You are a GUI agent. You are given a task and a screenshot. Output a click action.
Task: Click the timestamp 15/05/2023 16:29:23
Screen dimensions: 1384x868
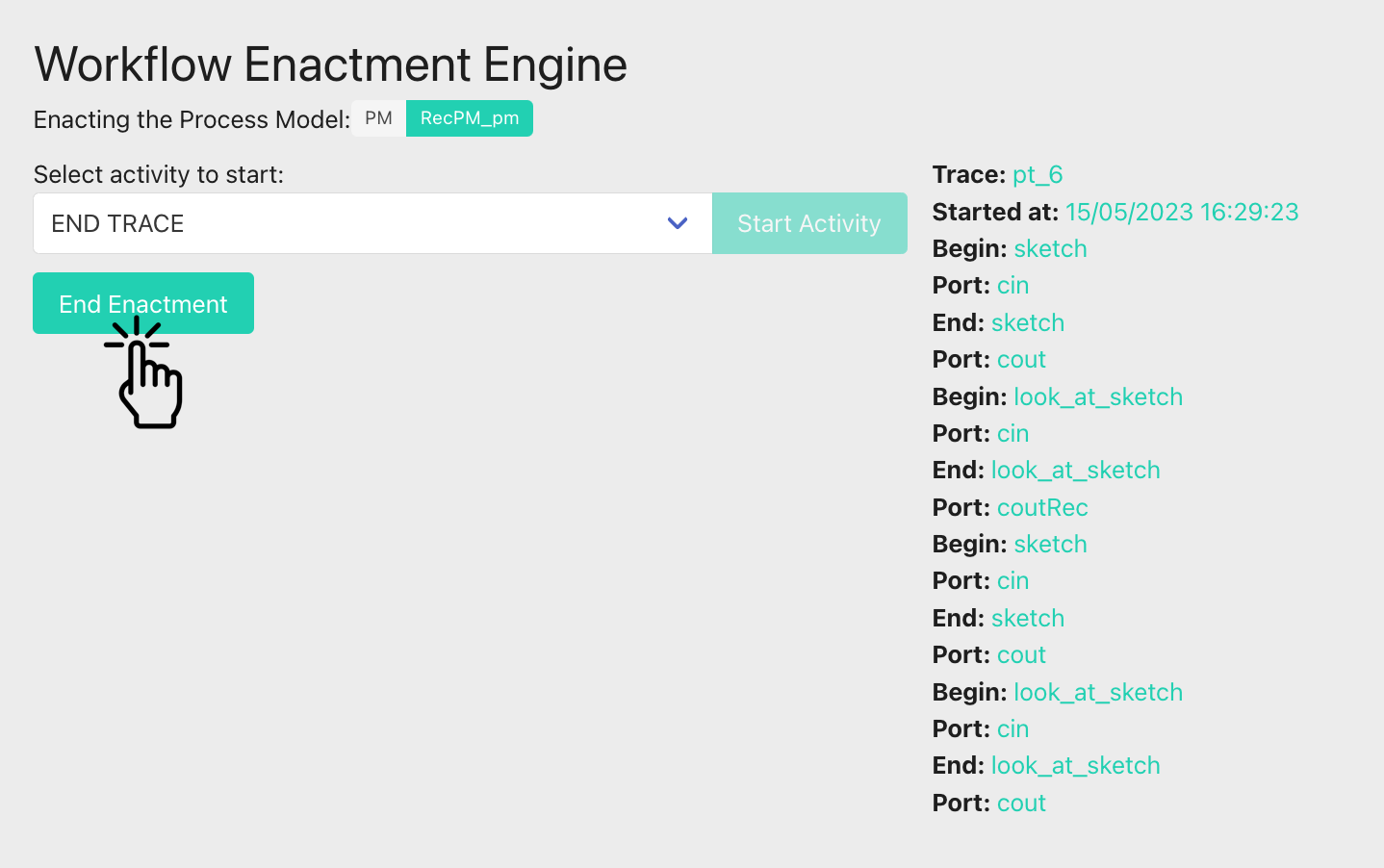(x=1181, y=212)
